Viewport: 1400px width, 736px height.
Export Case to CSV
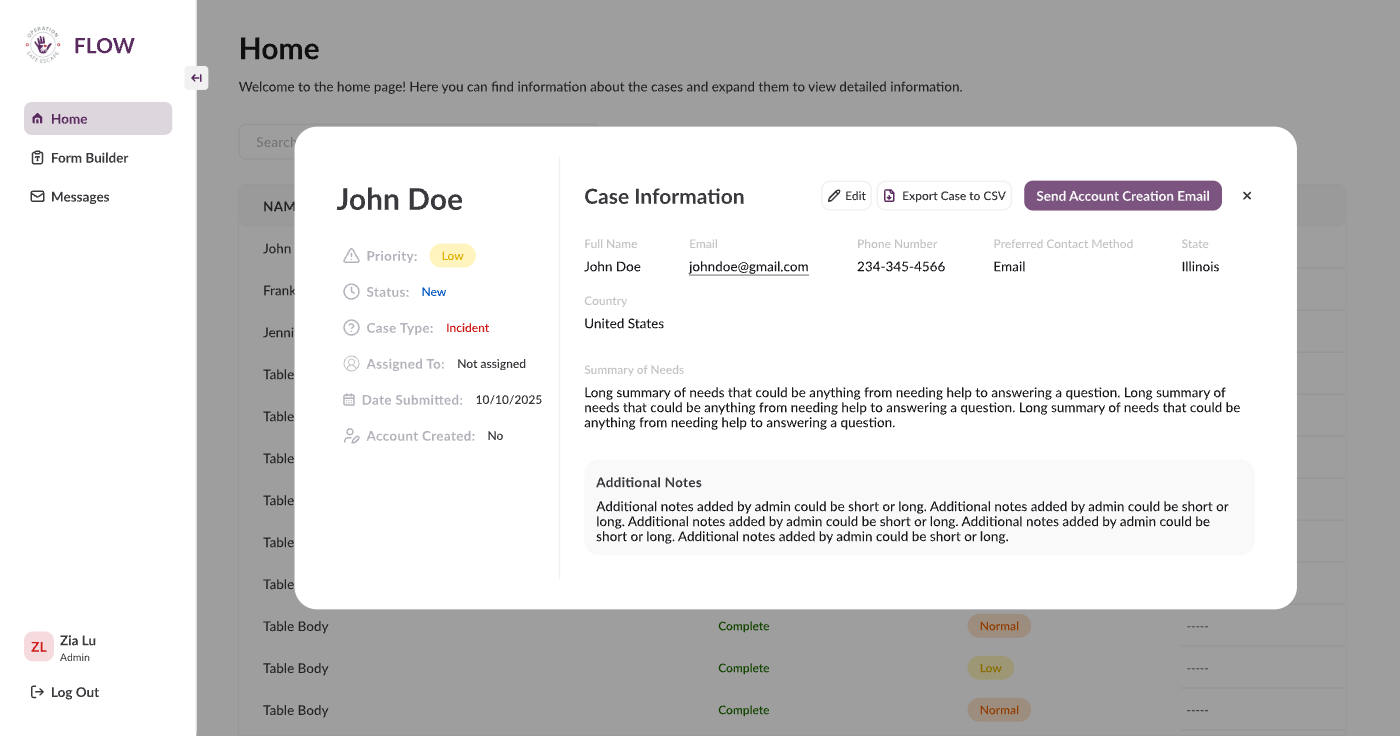(x=944, y=196)
